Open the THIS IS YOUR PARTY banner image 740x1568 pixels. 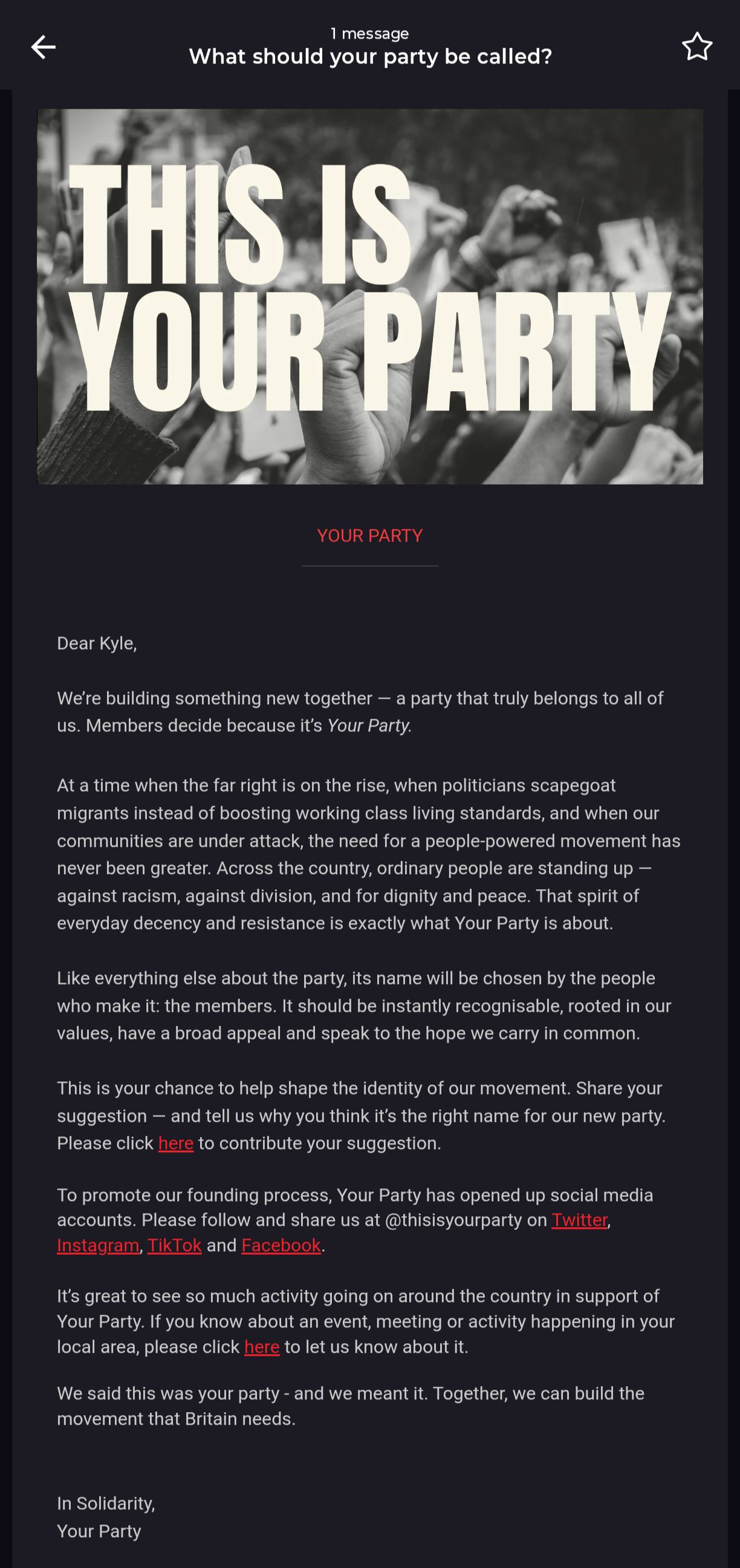pos(370,296)
